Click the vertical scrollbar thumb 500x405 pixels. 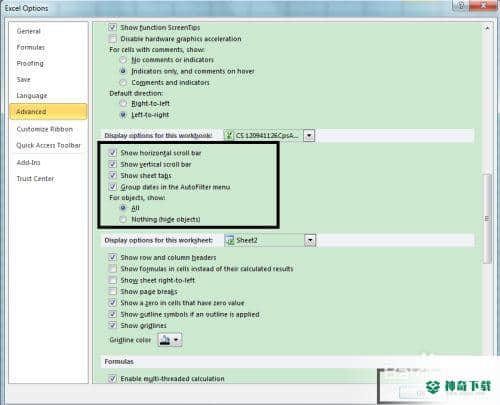(487, 219)
